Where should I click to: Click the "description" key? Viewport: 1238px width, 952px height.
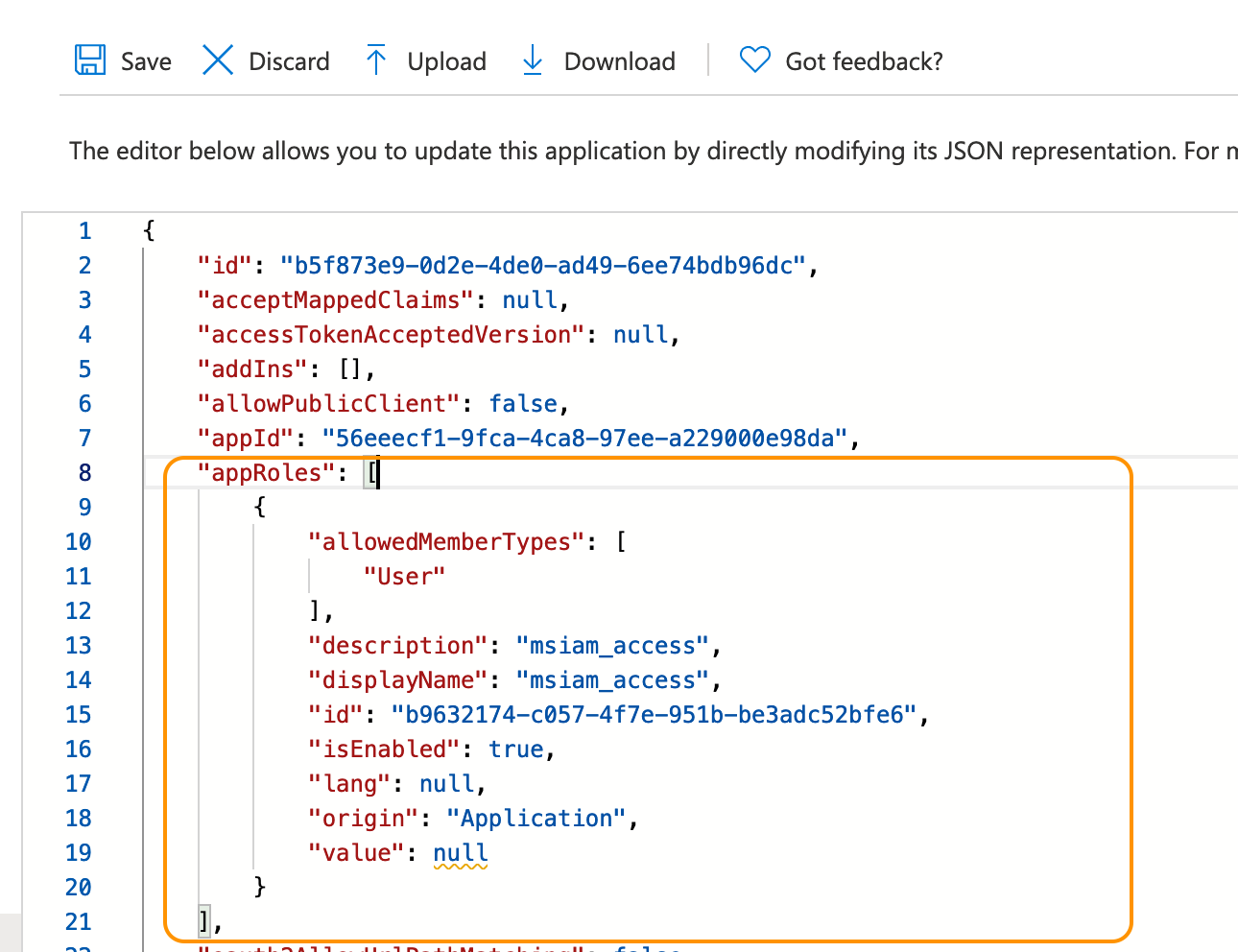click(398, 646)
